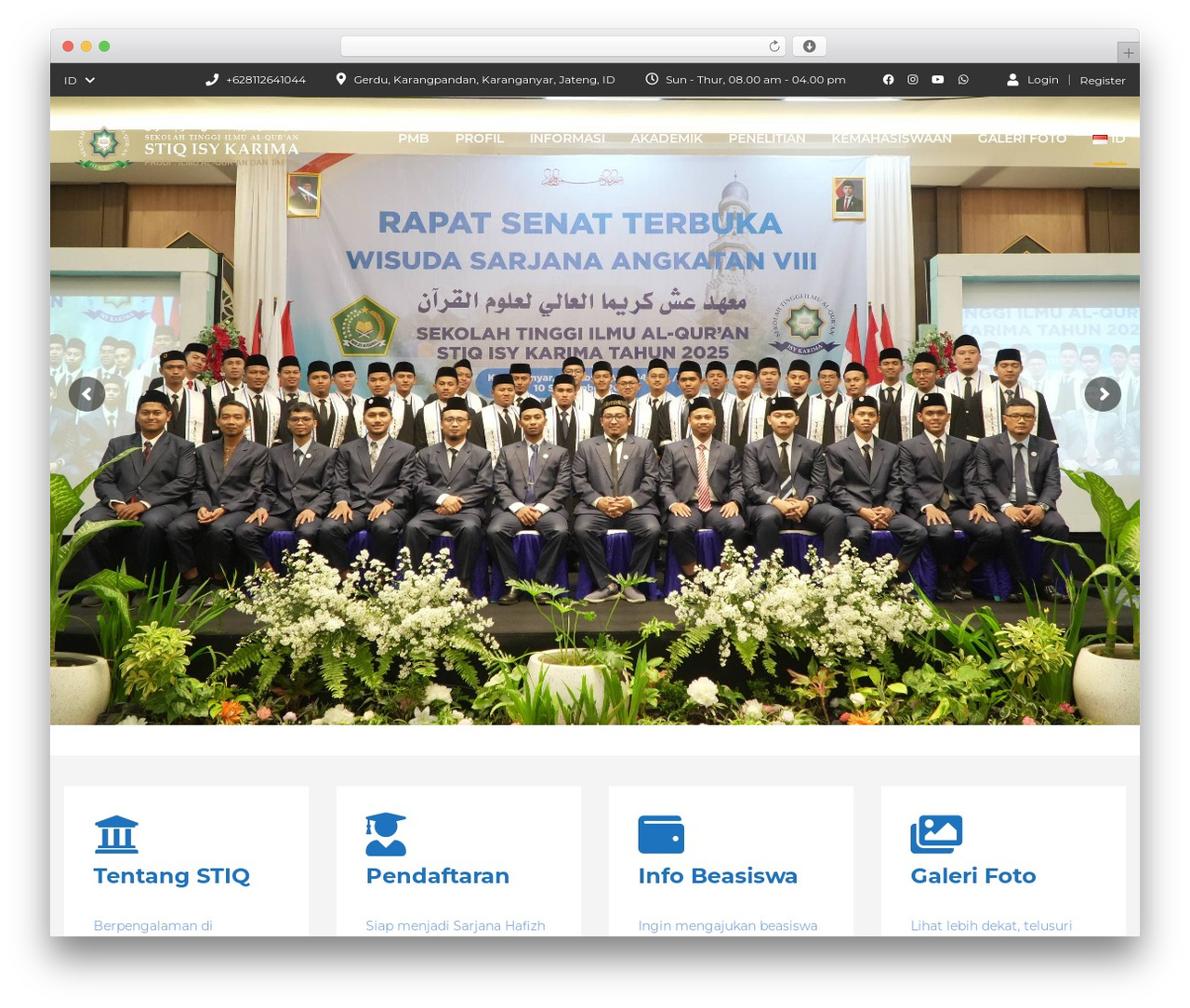1190x1008 pixels.
Task: Open the Instagram social icon
Action: (913, 80)
